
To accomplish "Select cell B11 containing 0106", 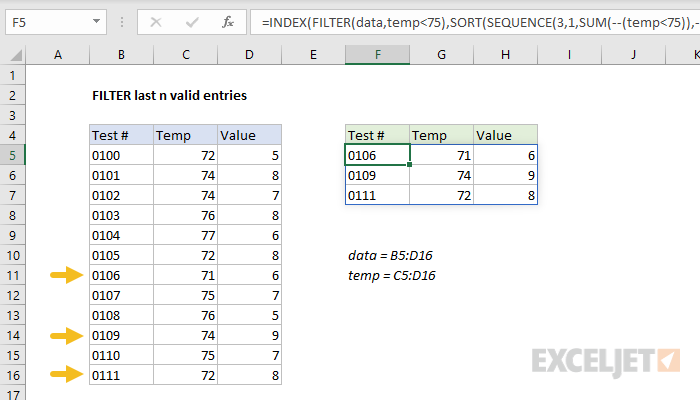I will point(121,275).
